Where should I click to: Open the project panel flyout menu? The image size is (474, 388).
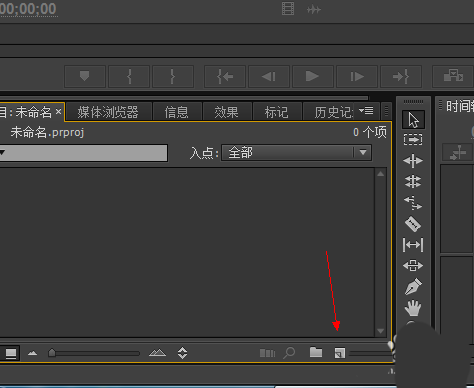point(366,111)
